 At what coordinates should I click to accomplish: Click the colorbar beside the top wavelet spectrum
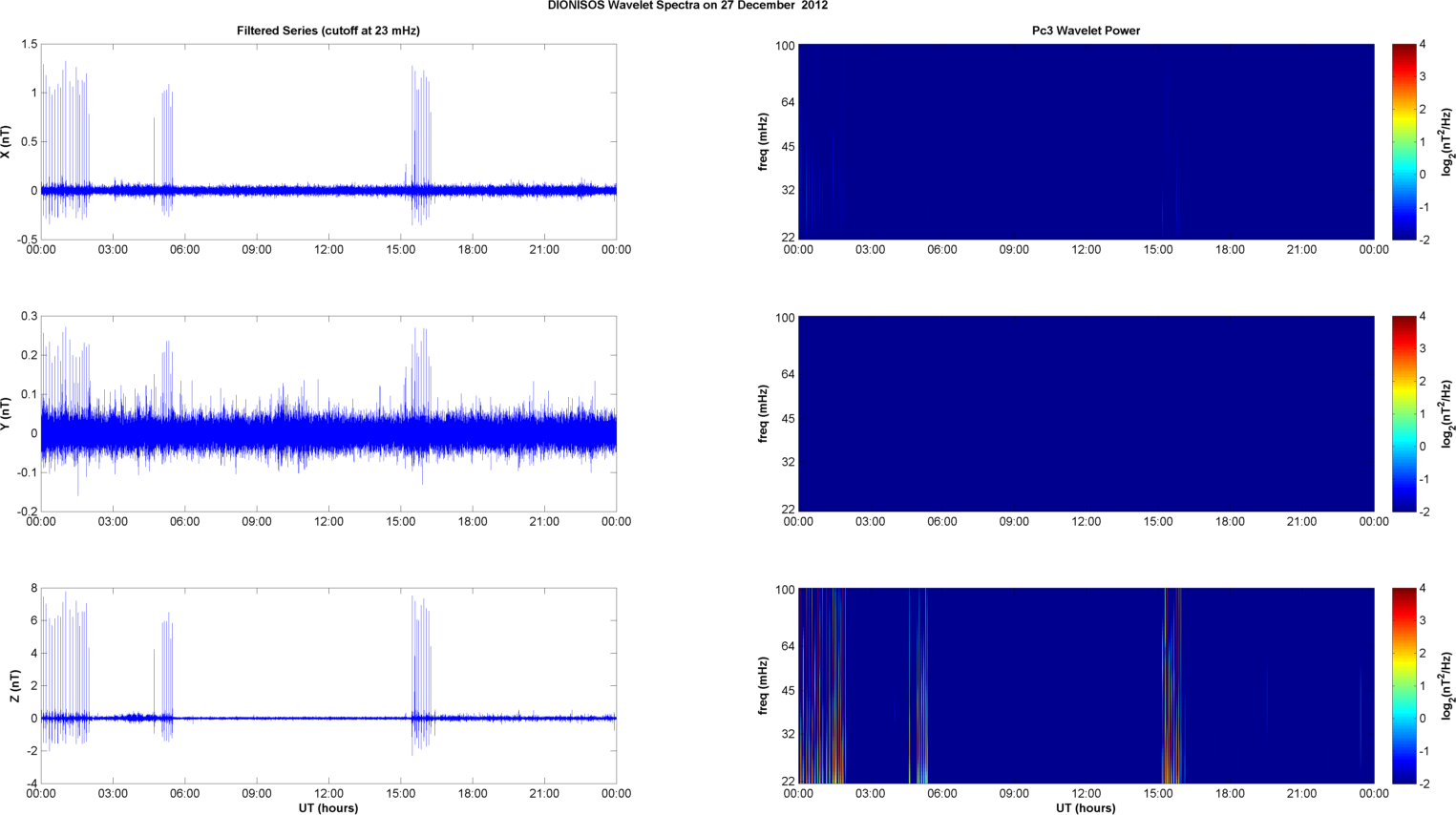click(1403, 141)
